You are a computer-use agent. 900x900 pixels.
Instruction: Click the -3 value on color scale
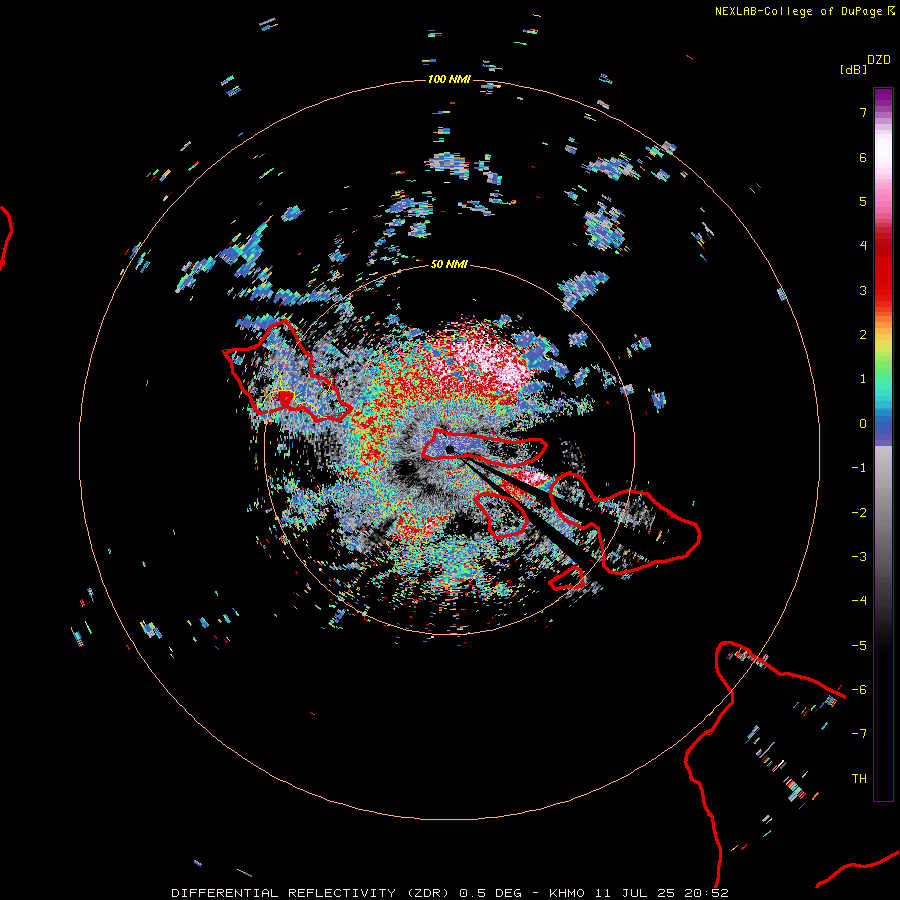tap(859, 557)
